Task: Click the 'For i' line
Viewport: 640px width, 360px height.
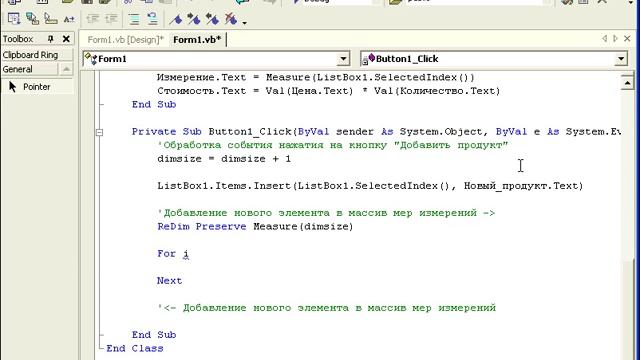Action: pos(173,253)
